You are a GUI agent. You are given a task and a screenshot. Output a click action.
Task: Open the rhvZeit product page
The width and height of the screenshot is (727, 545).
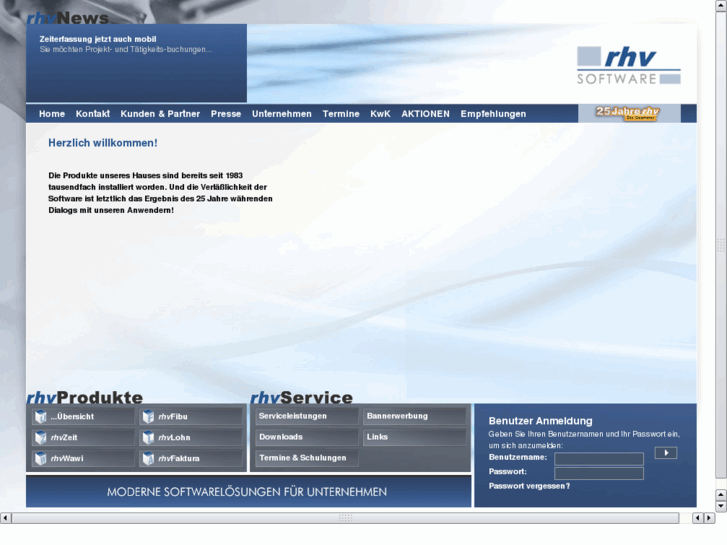[x=83, y=437]
